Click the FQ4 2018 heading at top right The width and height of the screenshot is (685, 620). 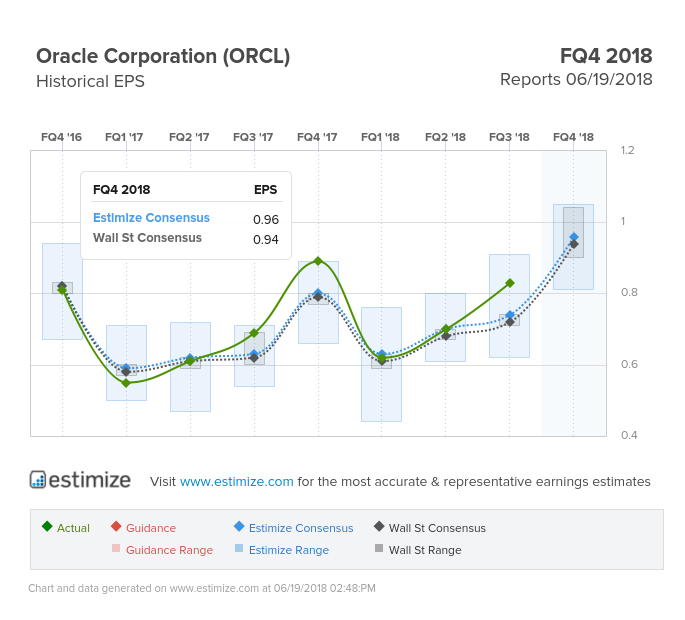(606, 56)
